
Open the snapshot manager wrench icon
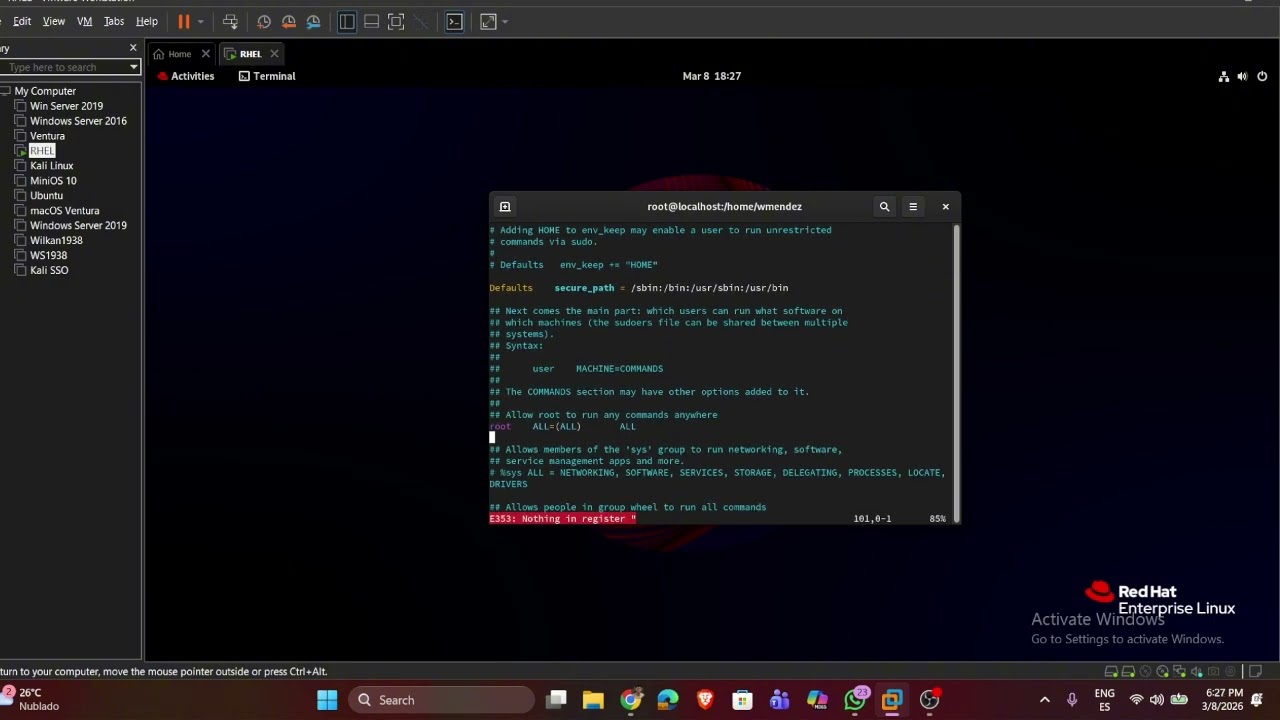tap(314, 21)
